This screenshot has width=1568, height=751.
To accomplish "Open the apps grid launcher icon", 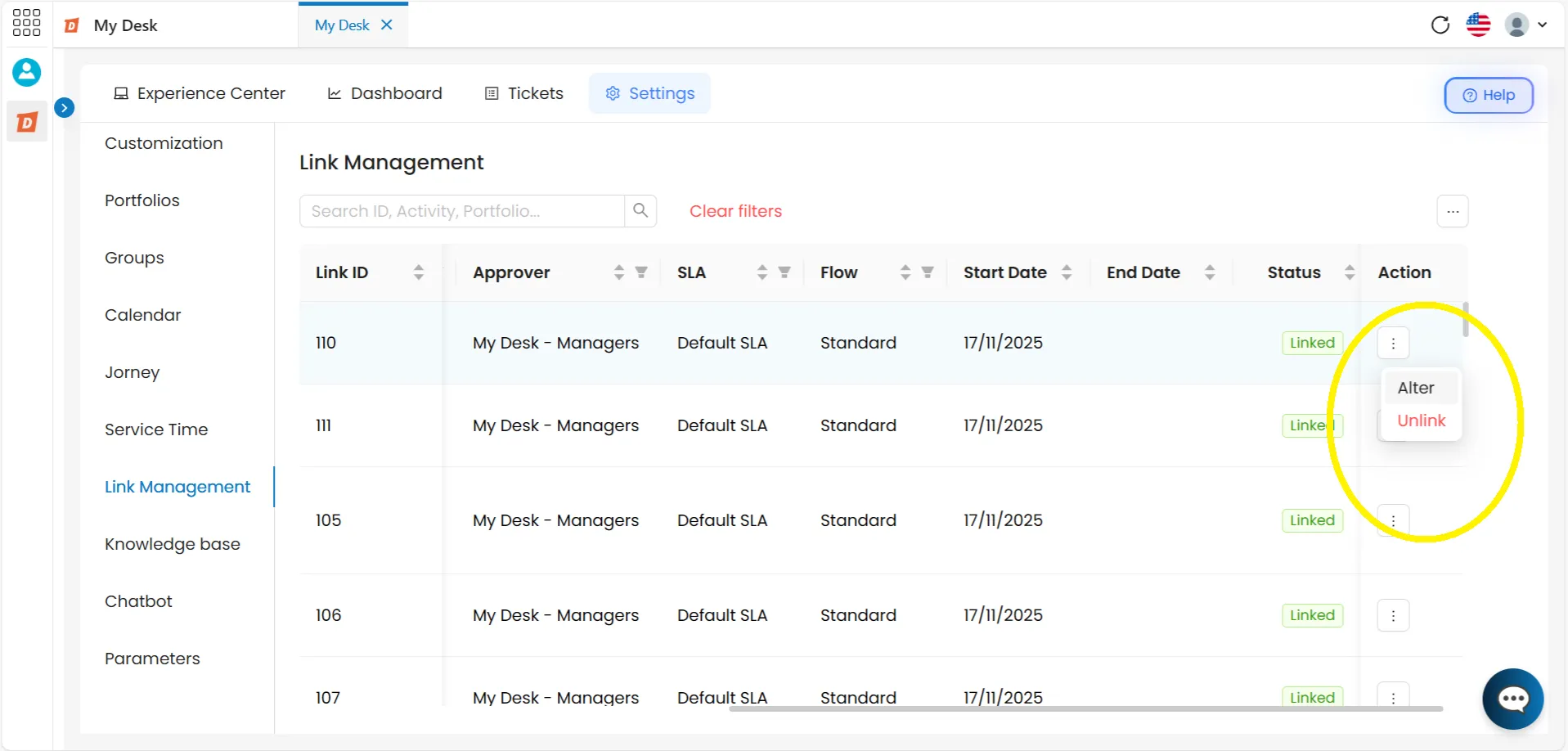I will (26, 23).
